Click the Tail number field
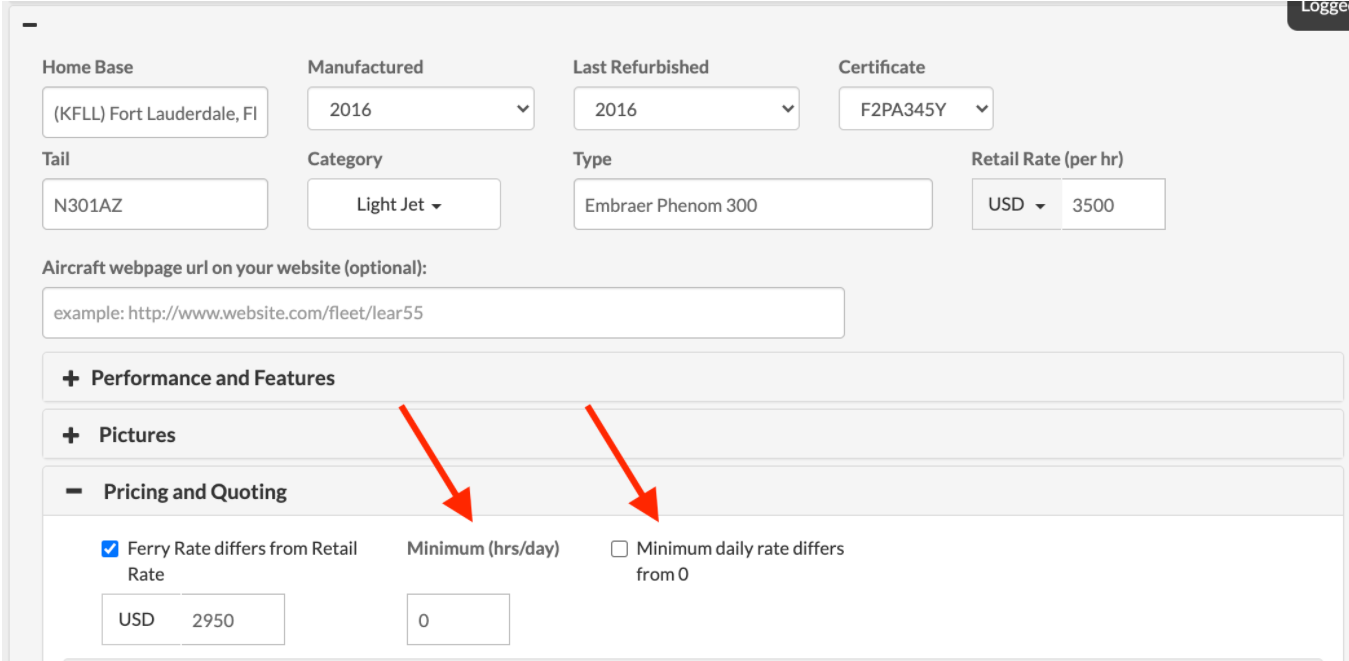This screenshot has height=661, width=1349. click(x=155, y=205)
